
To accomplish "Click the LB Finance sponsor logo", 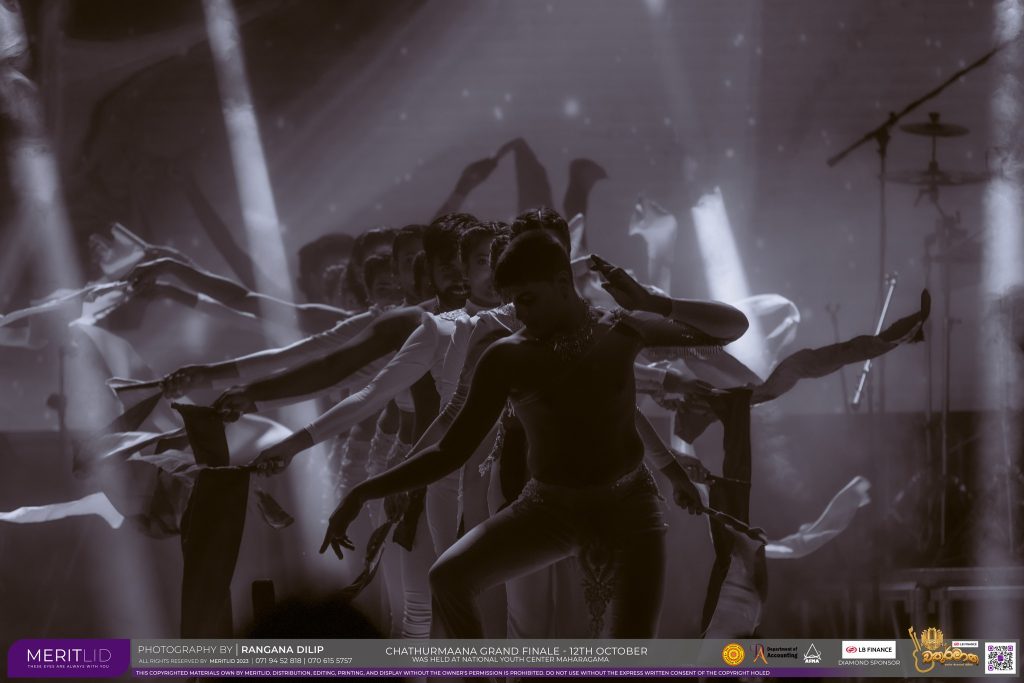I will coord(868,650).
